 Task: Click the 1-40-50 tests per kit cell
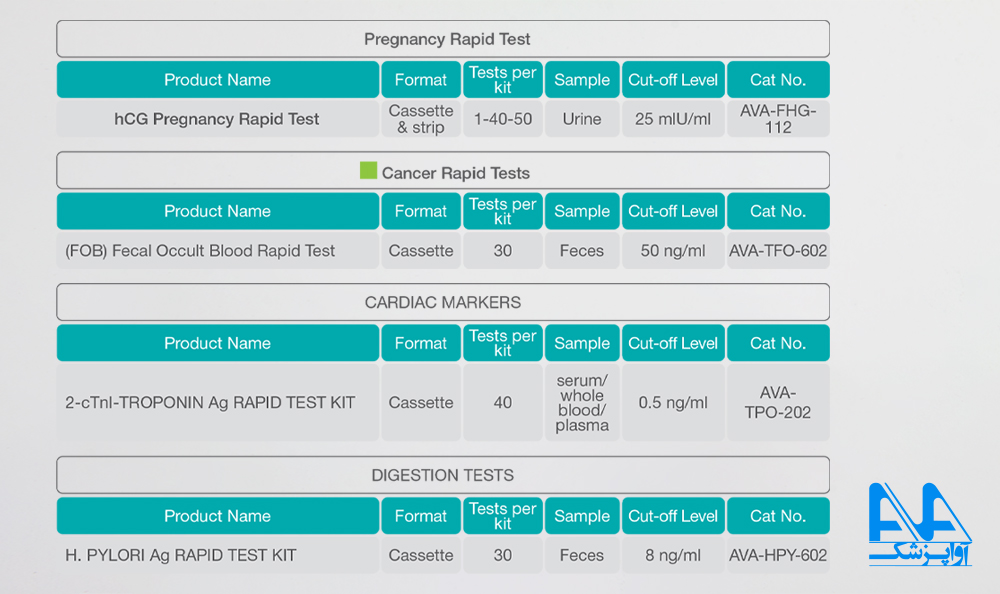pyautogui.click(x=503, y=119)
